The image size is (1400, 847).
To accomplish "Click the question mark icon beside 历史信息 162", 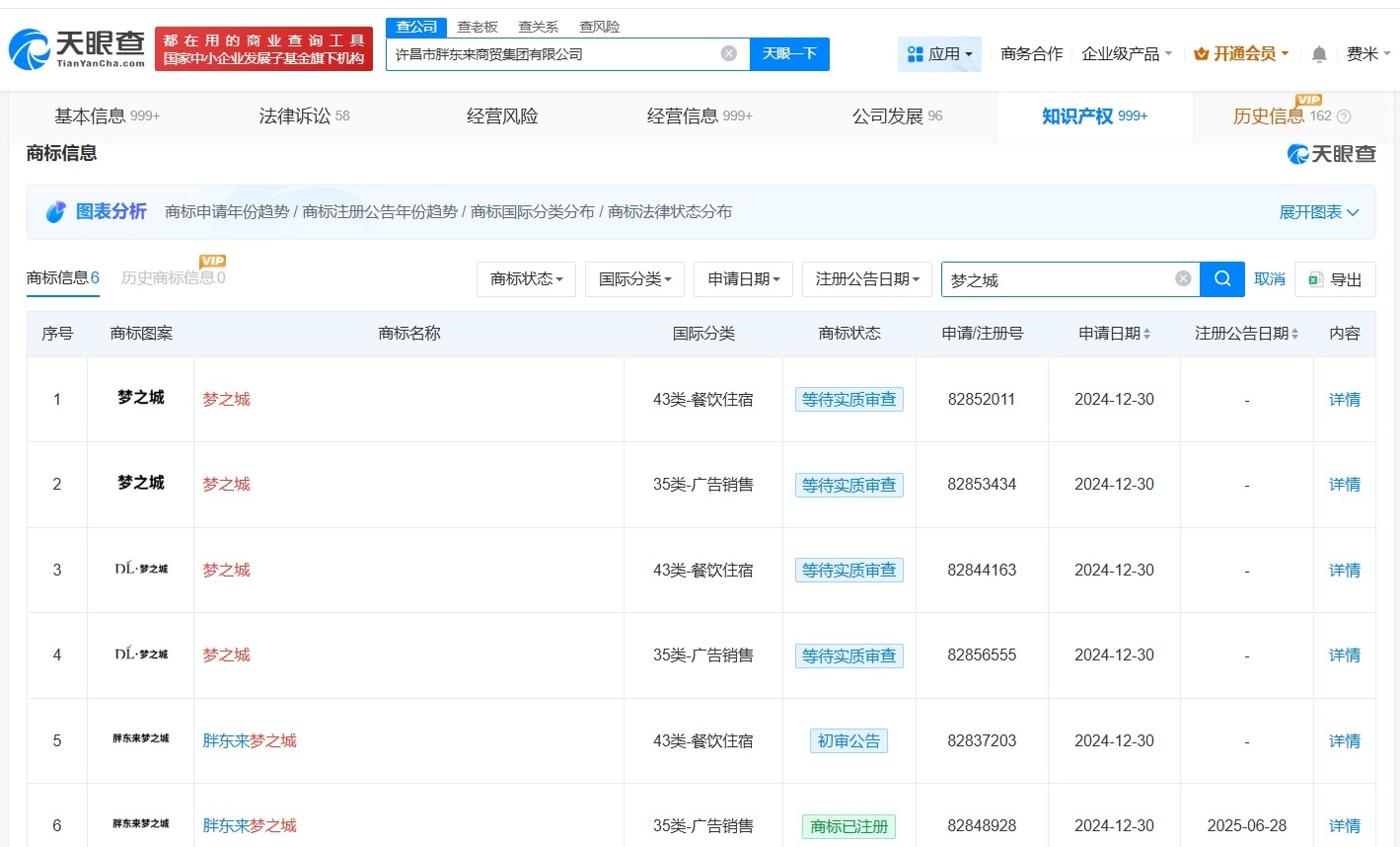I will point(1345,115).
